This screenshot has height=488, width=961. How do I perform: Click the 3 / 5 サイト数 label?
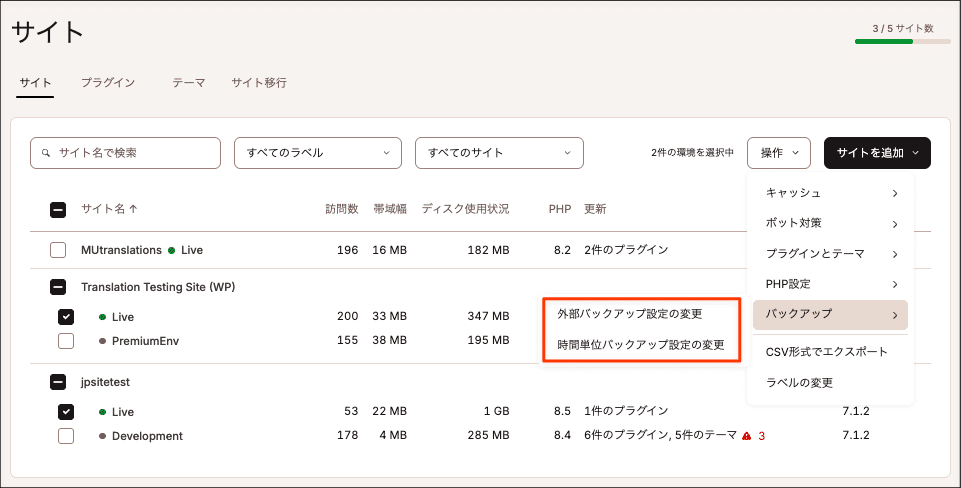[903, 28]
